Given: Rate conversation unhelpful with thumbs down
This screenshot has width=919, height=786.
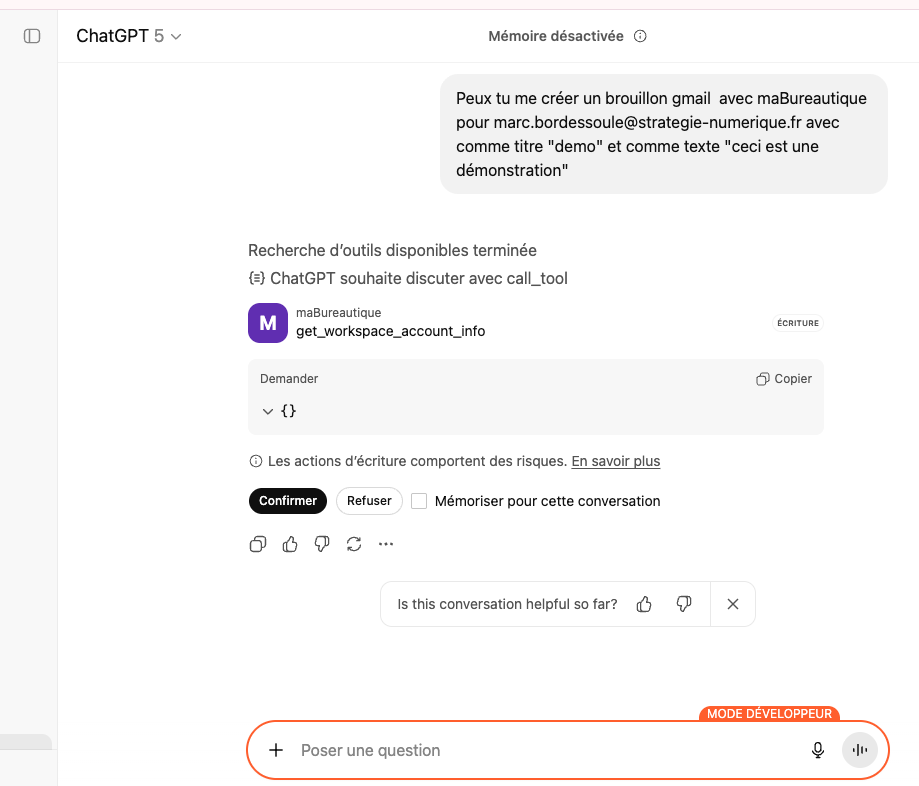Looking at the screenshot, I should (684, 604).
